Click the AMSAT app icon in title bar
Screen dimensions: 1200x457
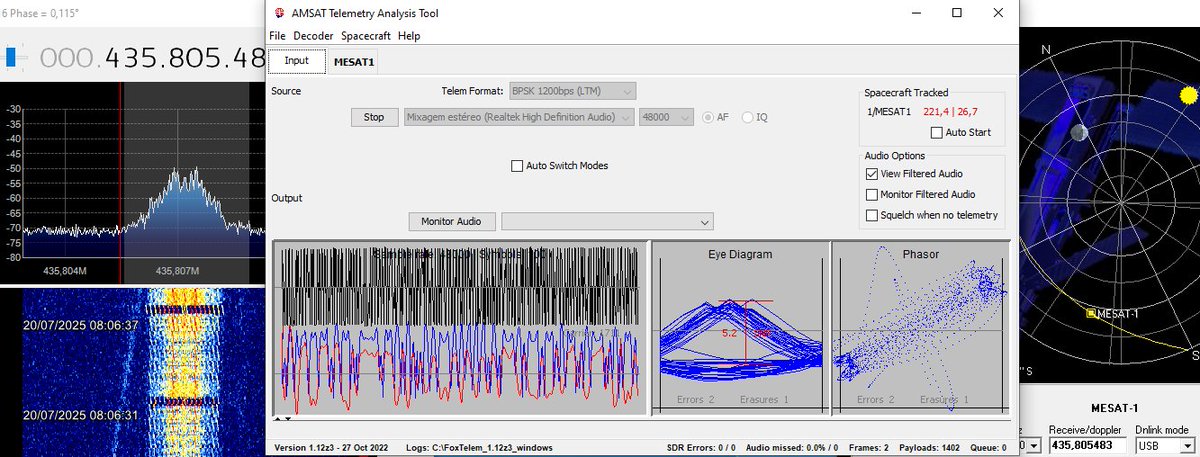278,13
